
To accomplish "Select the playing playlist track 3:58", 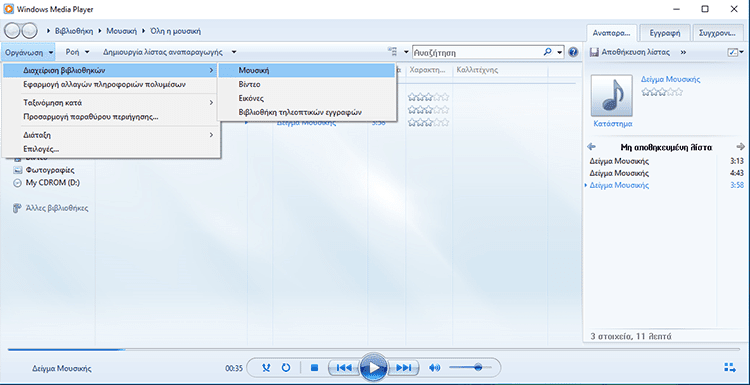I will click(665, 185).
